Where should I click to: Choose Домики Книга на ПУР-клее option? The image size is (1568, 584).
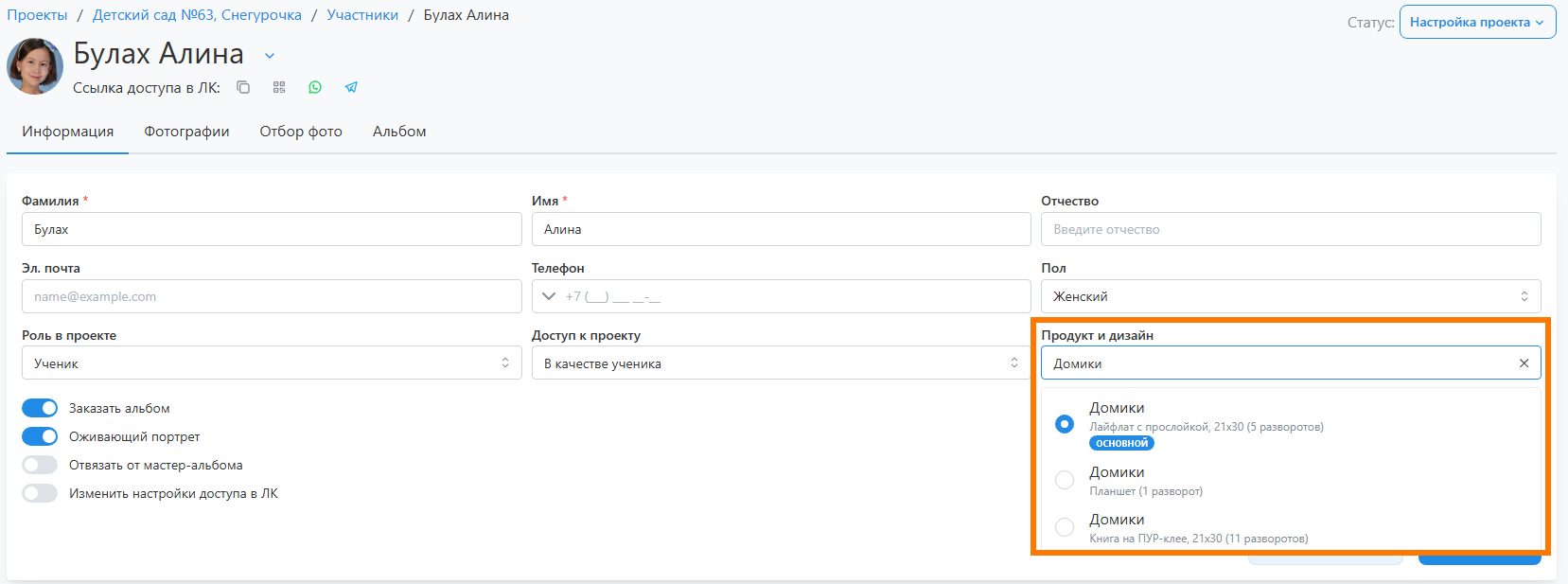pyautogui.click(x=1065, y=527)
